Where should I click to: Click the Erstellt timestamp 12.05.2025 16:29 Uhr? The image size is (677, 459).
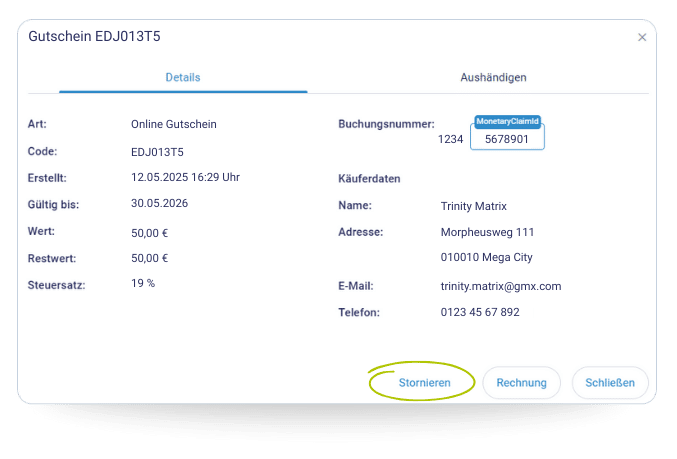(x=185, y=177)
